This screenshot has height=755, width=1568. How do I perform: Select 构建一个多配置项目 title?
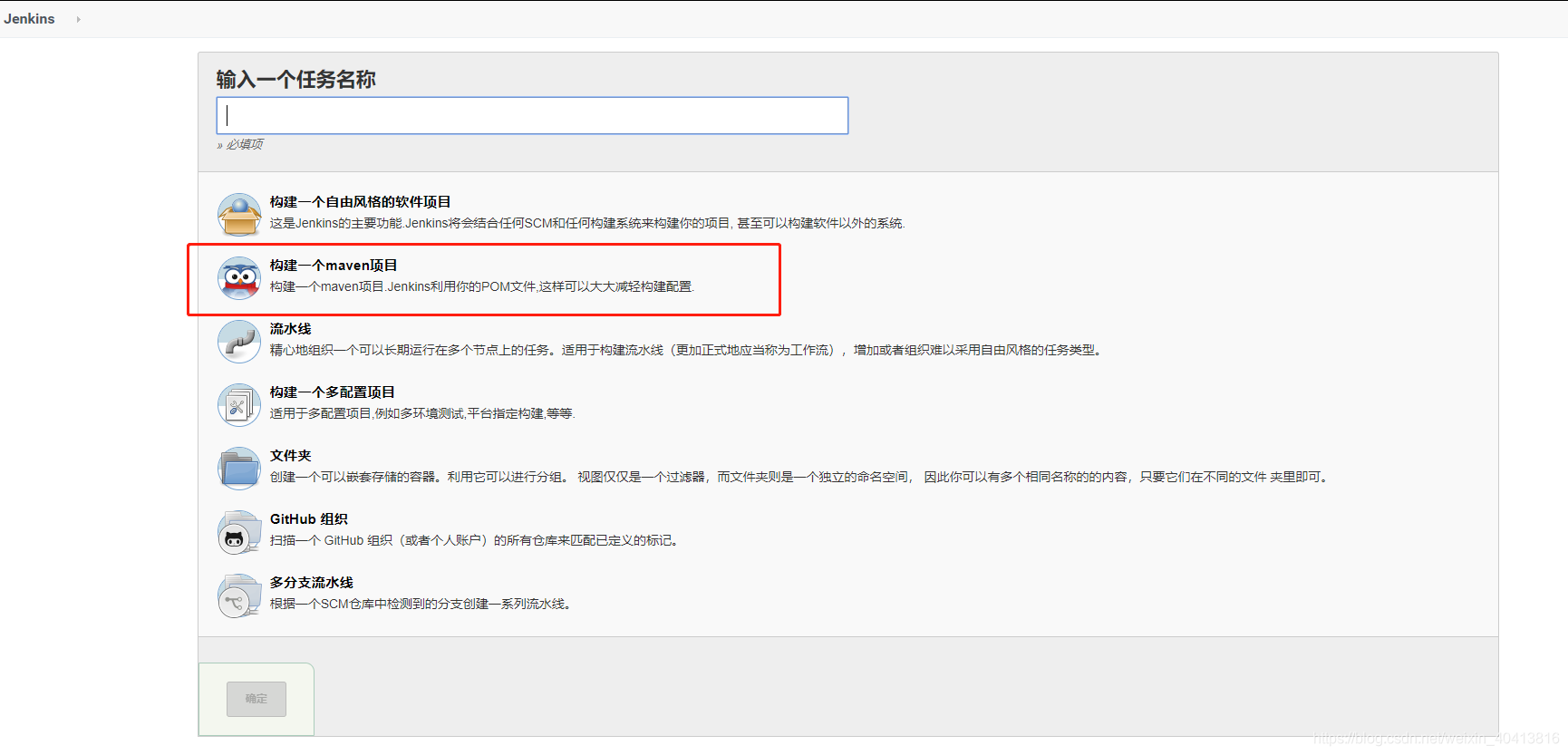(x=333, y=392)
